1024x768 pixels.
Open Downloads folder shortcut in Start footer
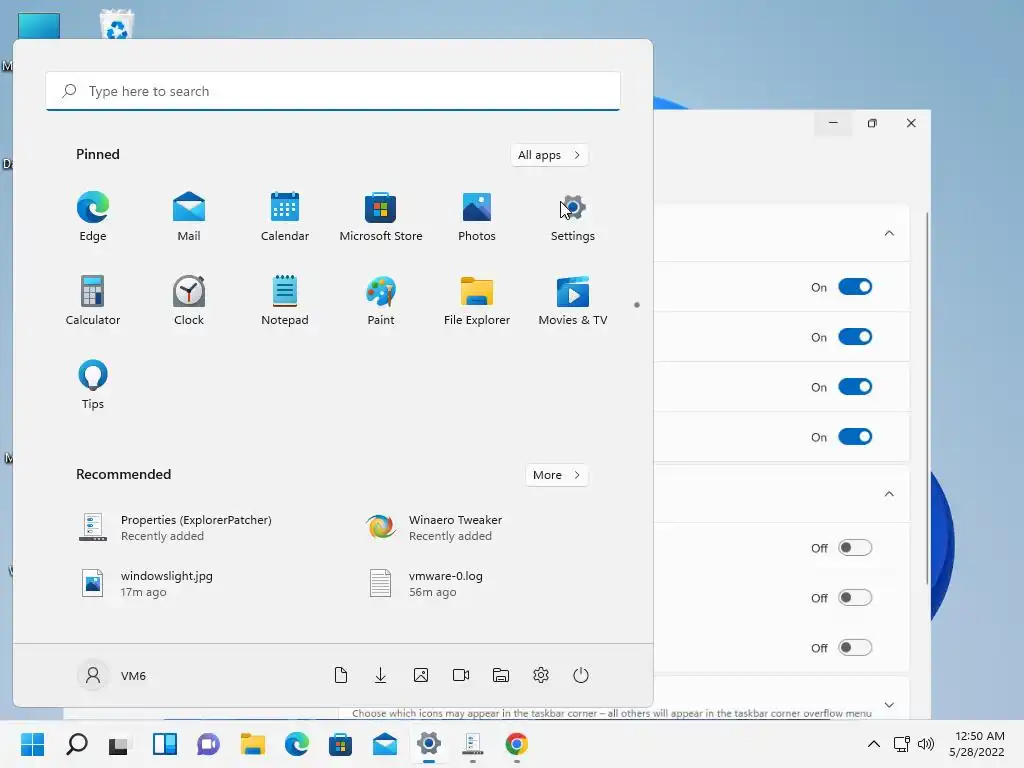[x=381, y=675]
